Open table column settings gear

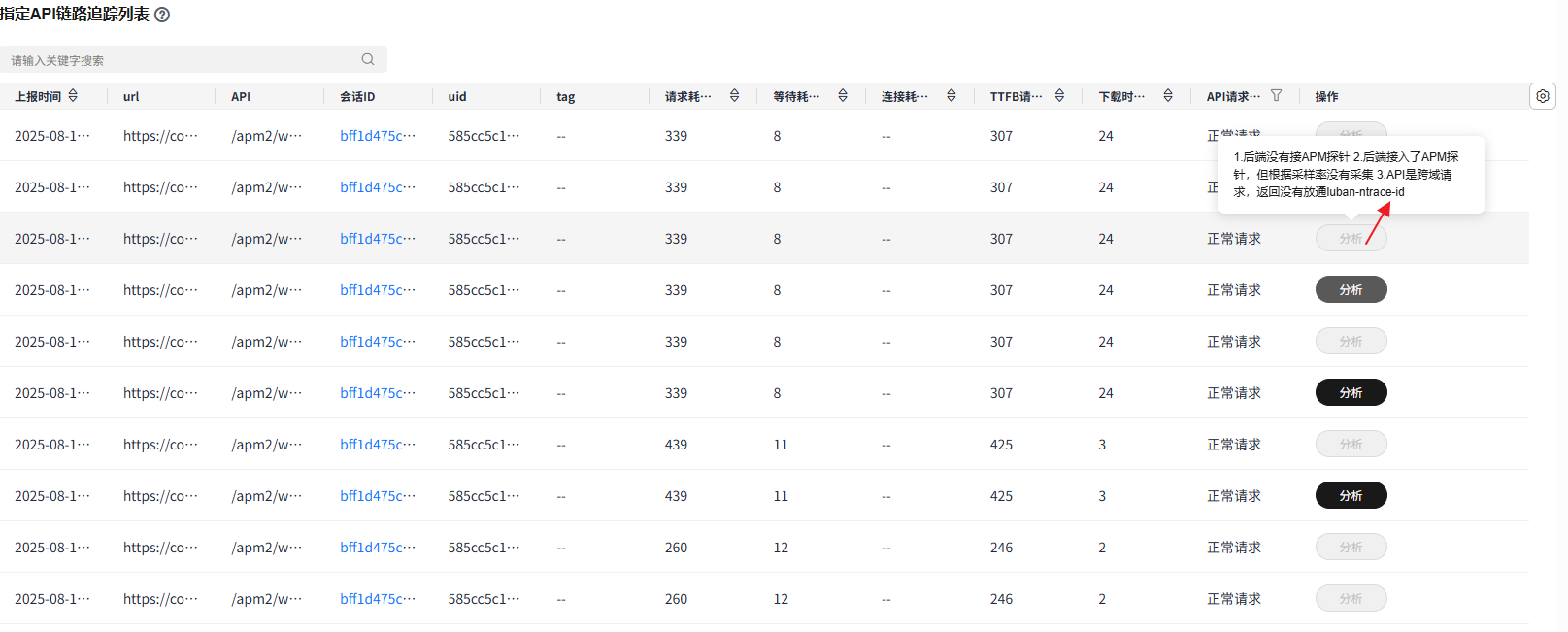pyautogui.click(x=1543, y=96)
